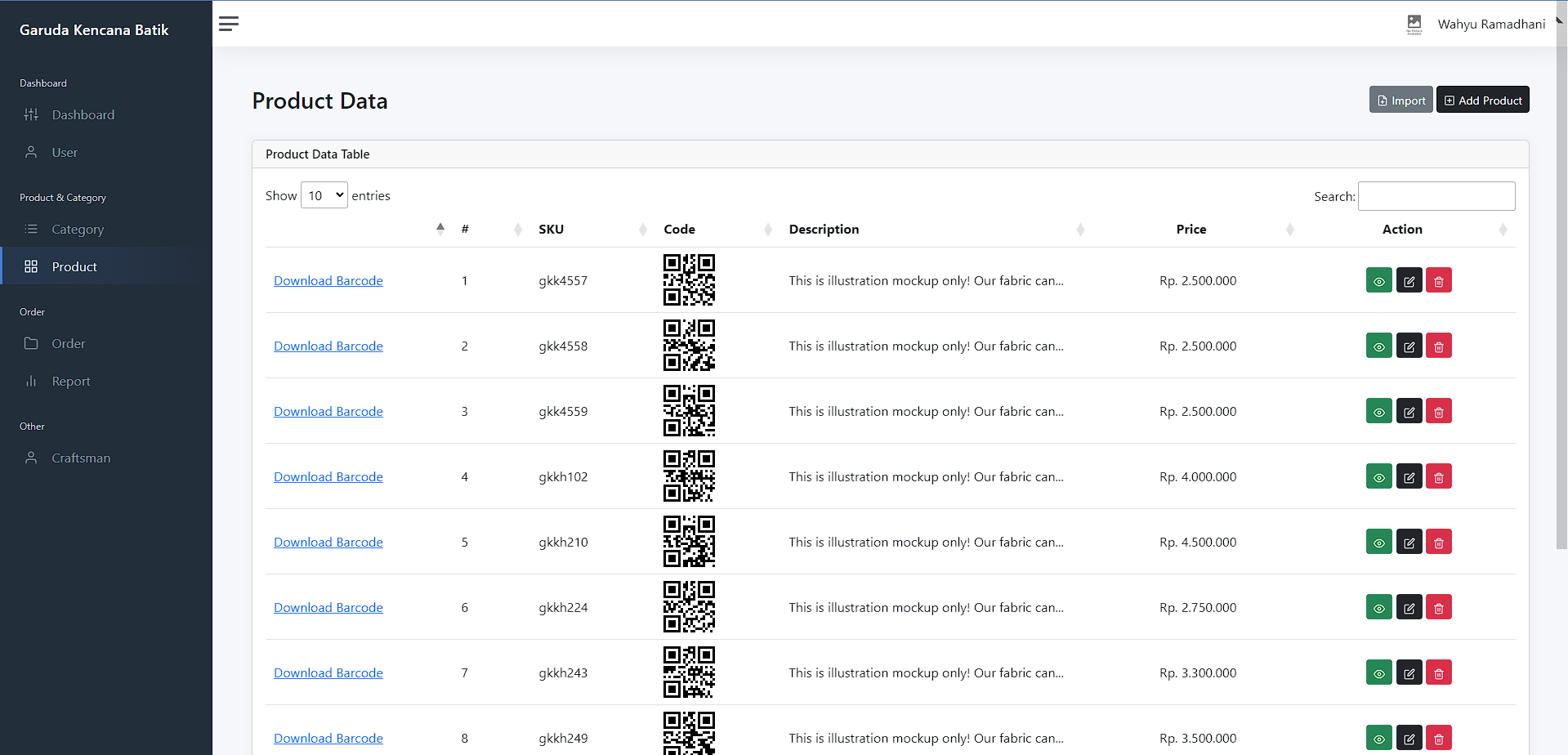Sort table by Price column
Image resolution: width=1568 pixels, height=755 pixels.
point(1191,230)
